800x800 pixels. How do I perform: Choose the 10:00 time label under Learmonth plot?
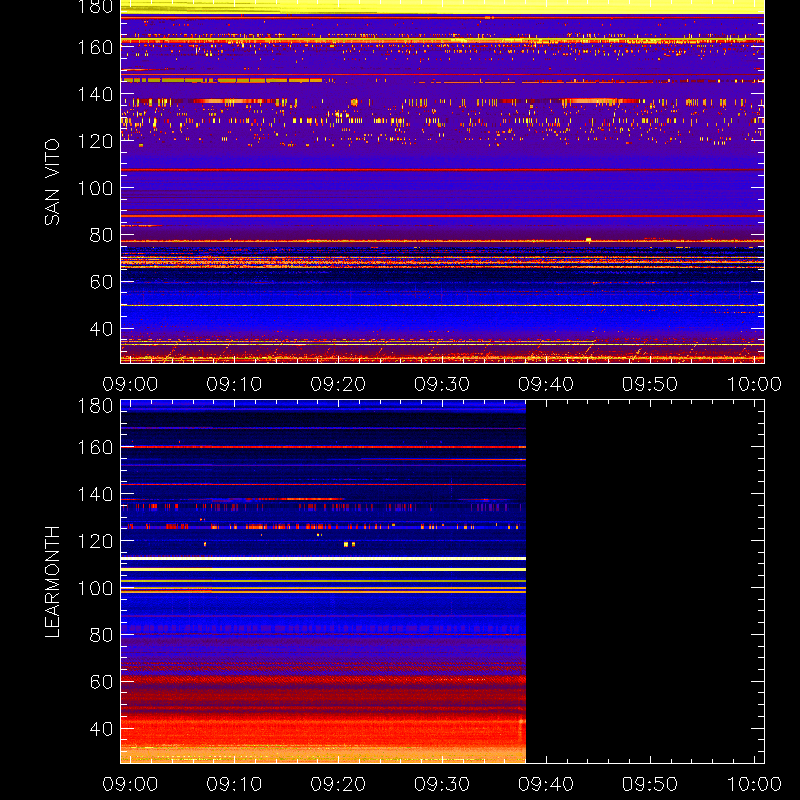pyautogui.click(x=754, y=784)
